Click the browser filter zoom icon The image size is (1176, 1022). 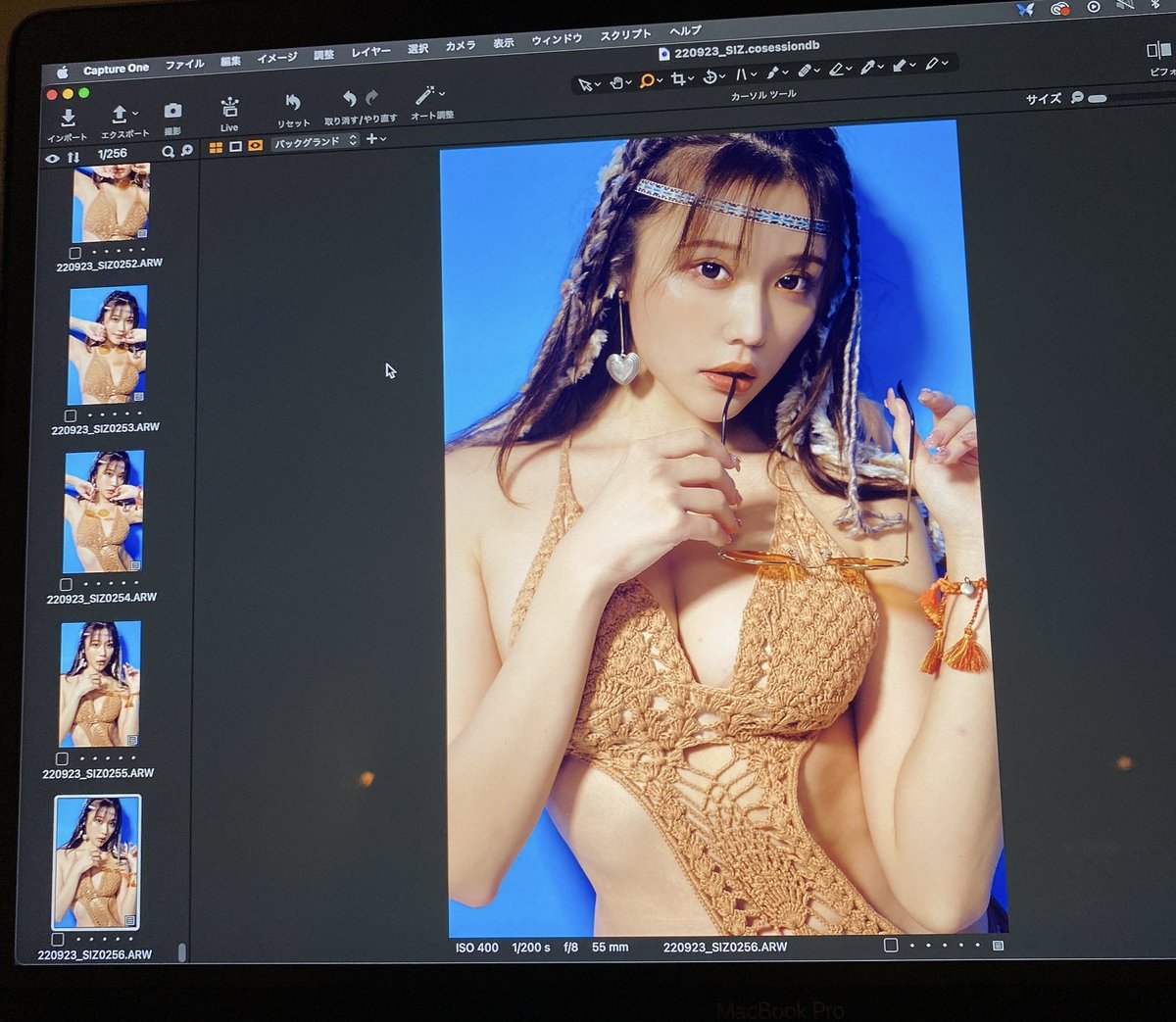coord(187,152)
